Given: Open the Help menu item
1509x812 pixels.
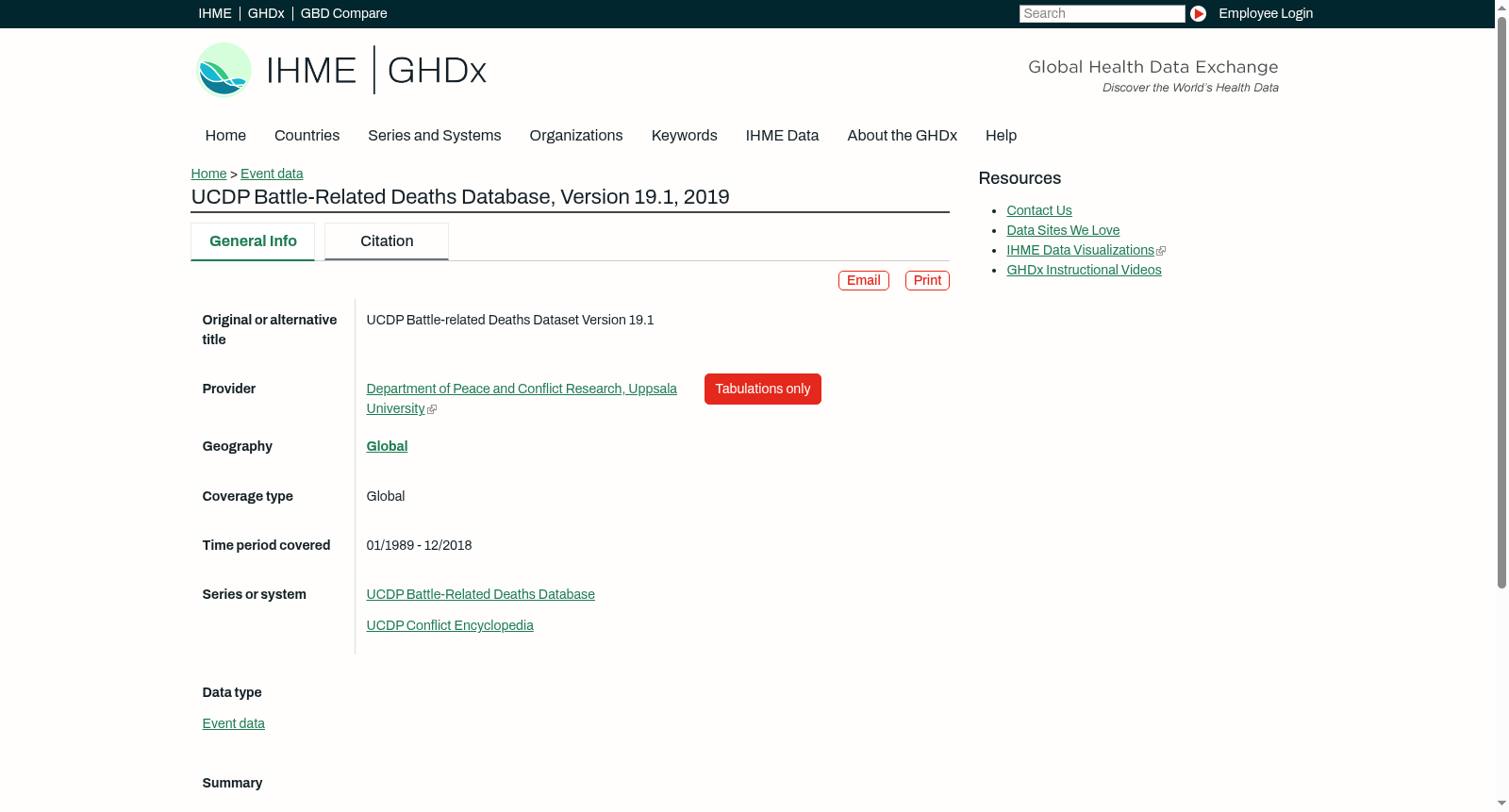Looking at the screenshot, I should (x=1001, y=135).
